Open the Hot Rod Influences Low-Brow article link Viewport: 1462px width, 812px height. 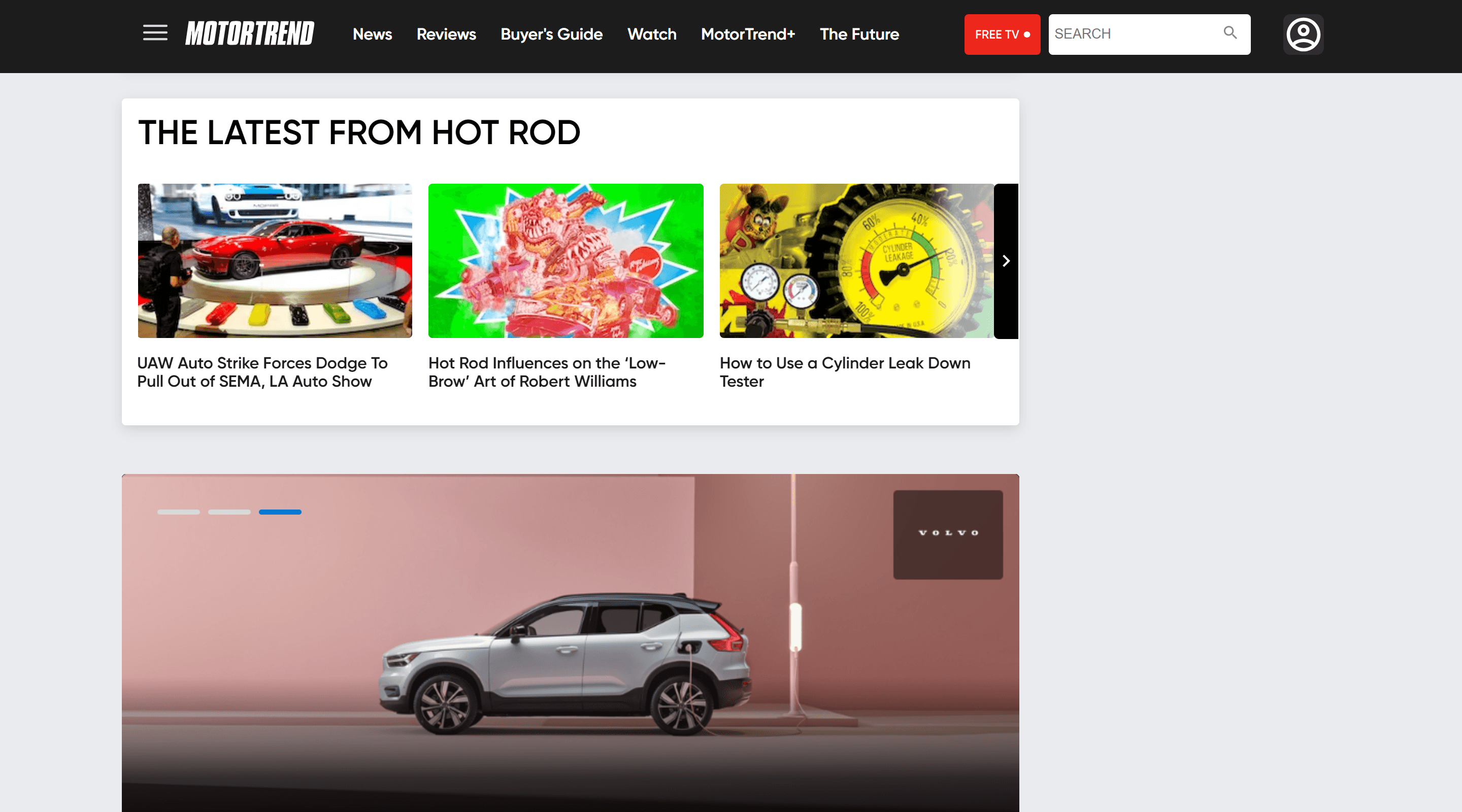point(547,371)
